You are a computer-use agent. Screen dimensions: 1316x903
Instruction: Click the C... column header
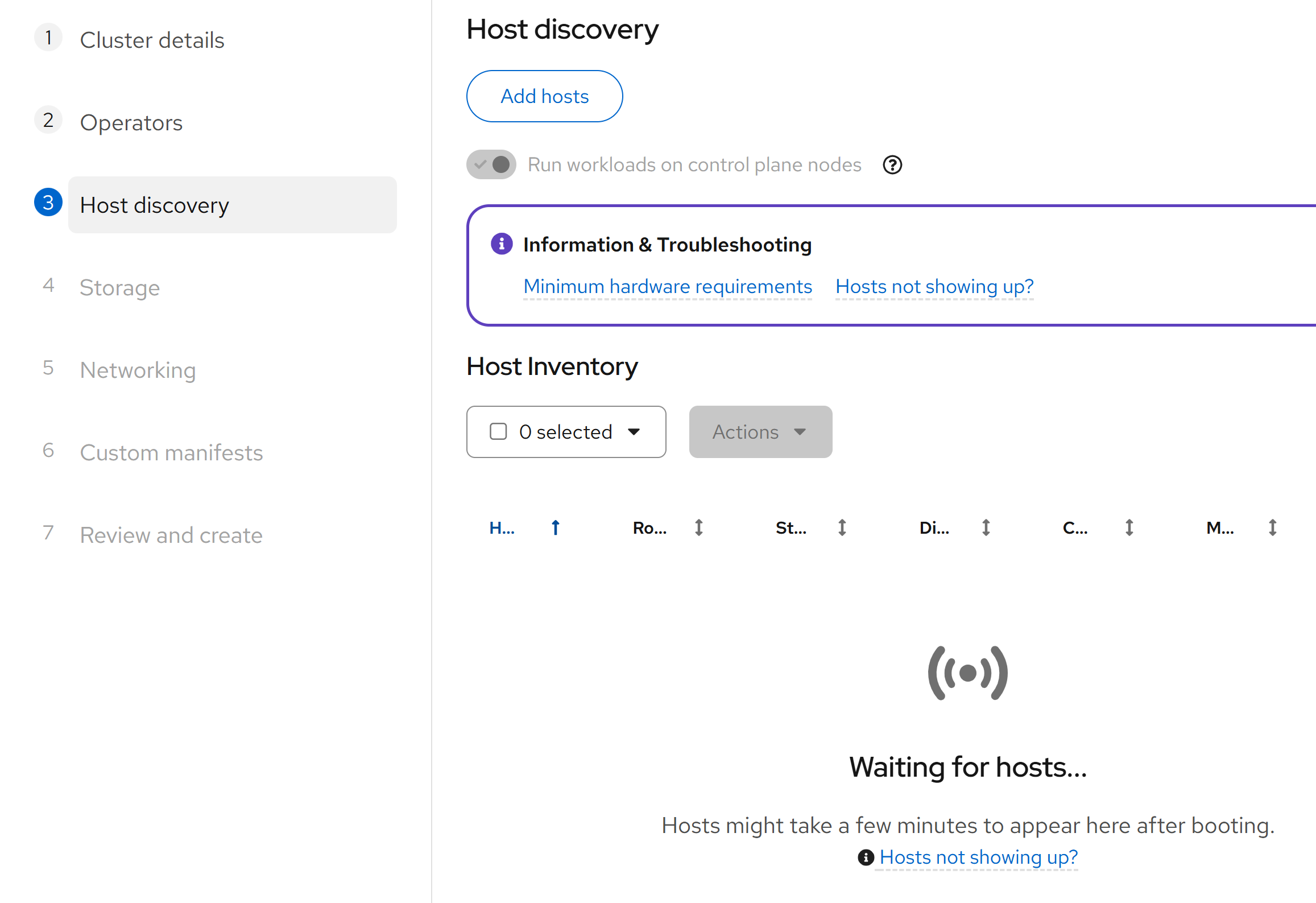tap(1075, 528)
